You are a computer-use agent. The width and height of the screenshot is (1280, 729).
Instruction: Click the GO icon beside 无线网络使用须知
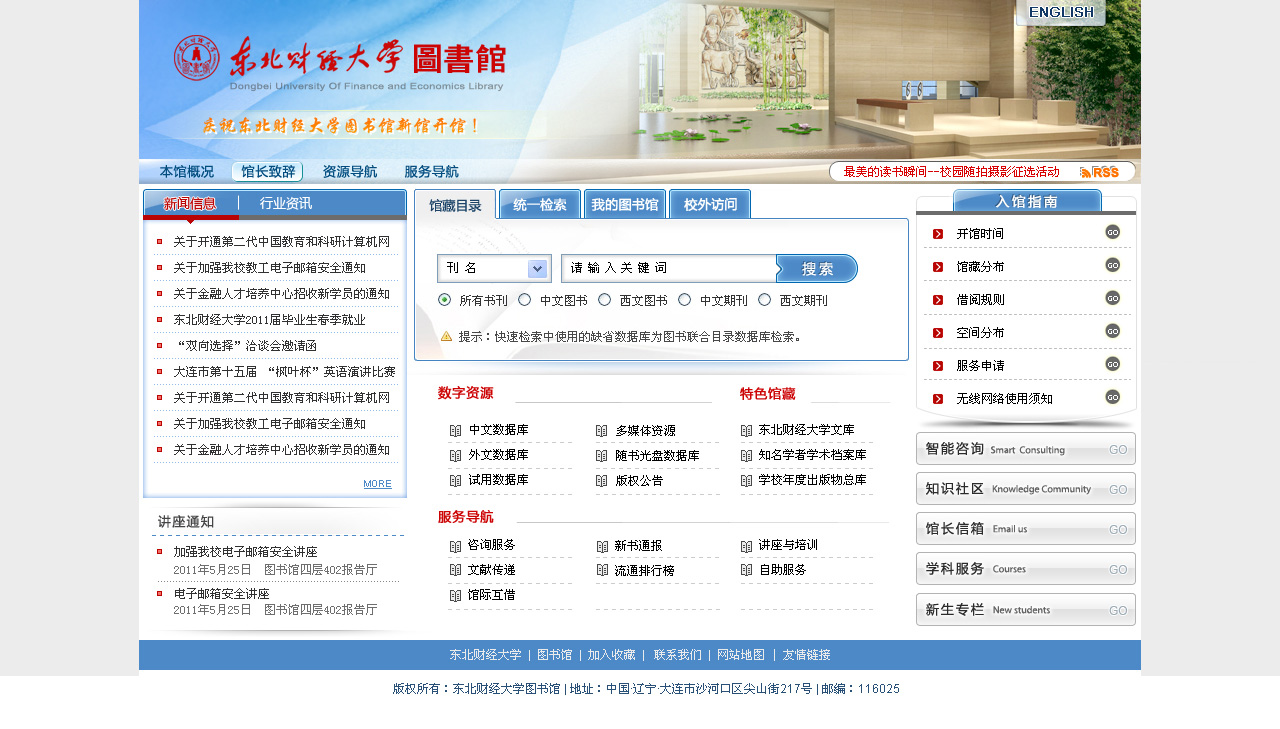point(1112,397)
